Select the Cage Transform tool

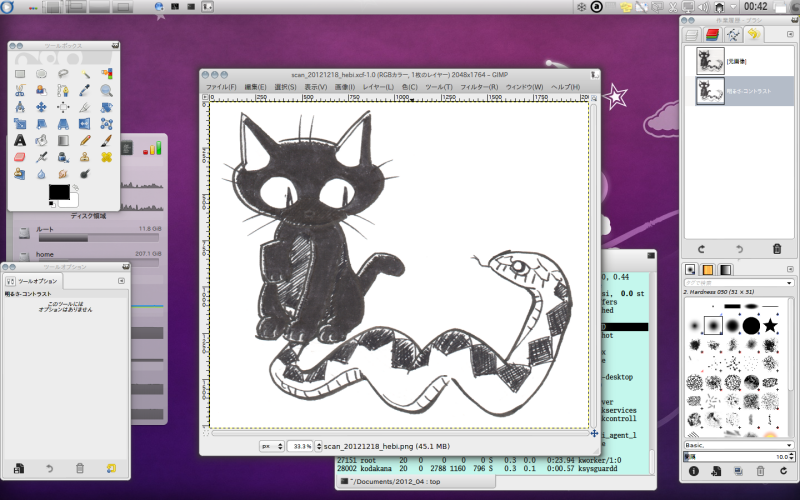point(106,123)
